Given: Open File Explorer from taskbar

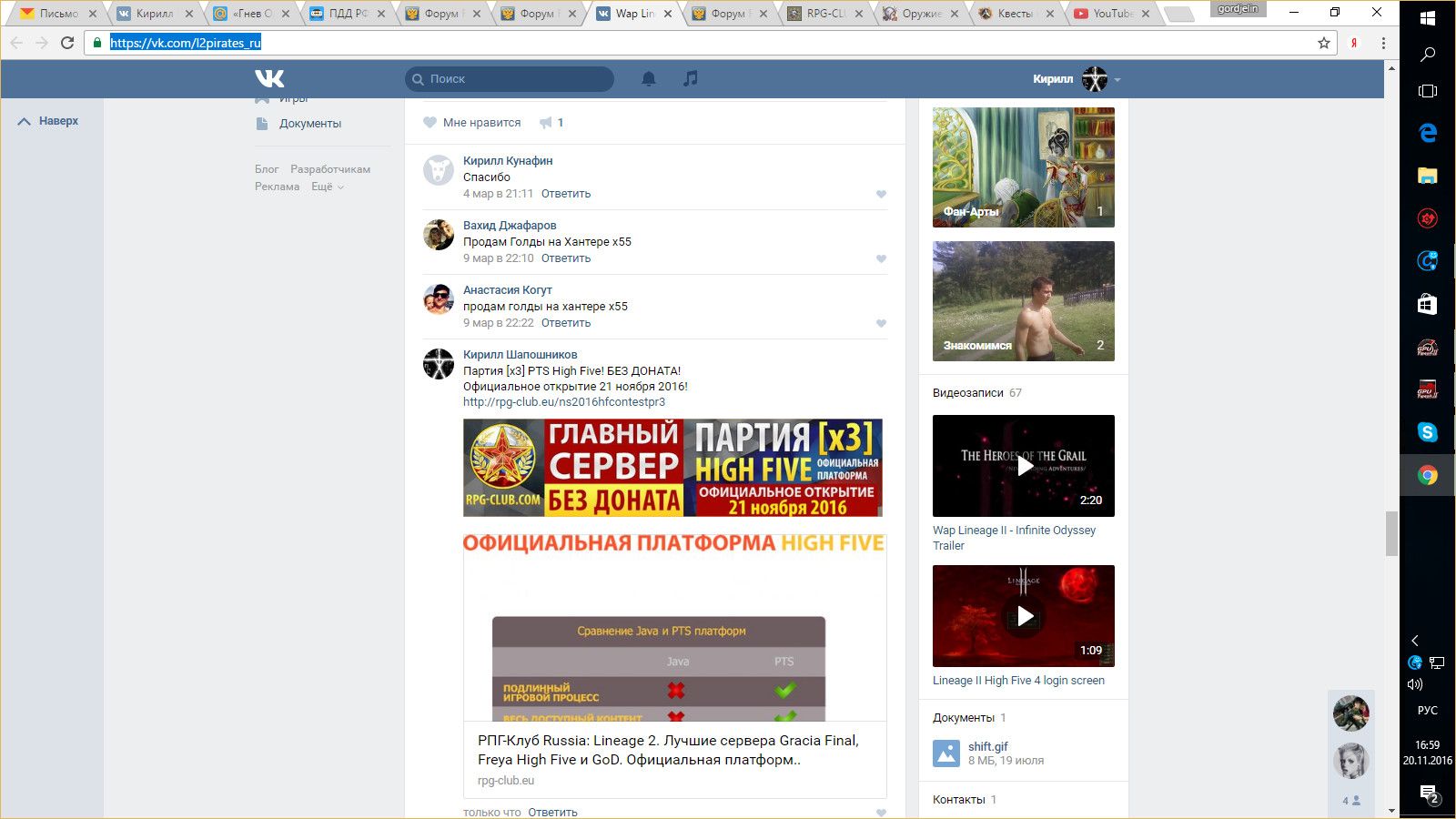Looking at the screenshot, I should tap(1428, 176).
